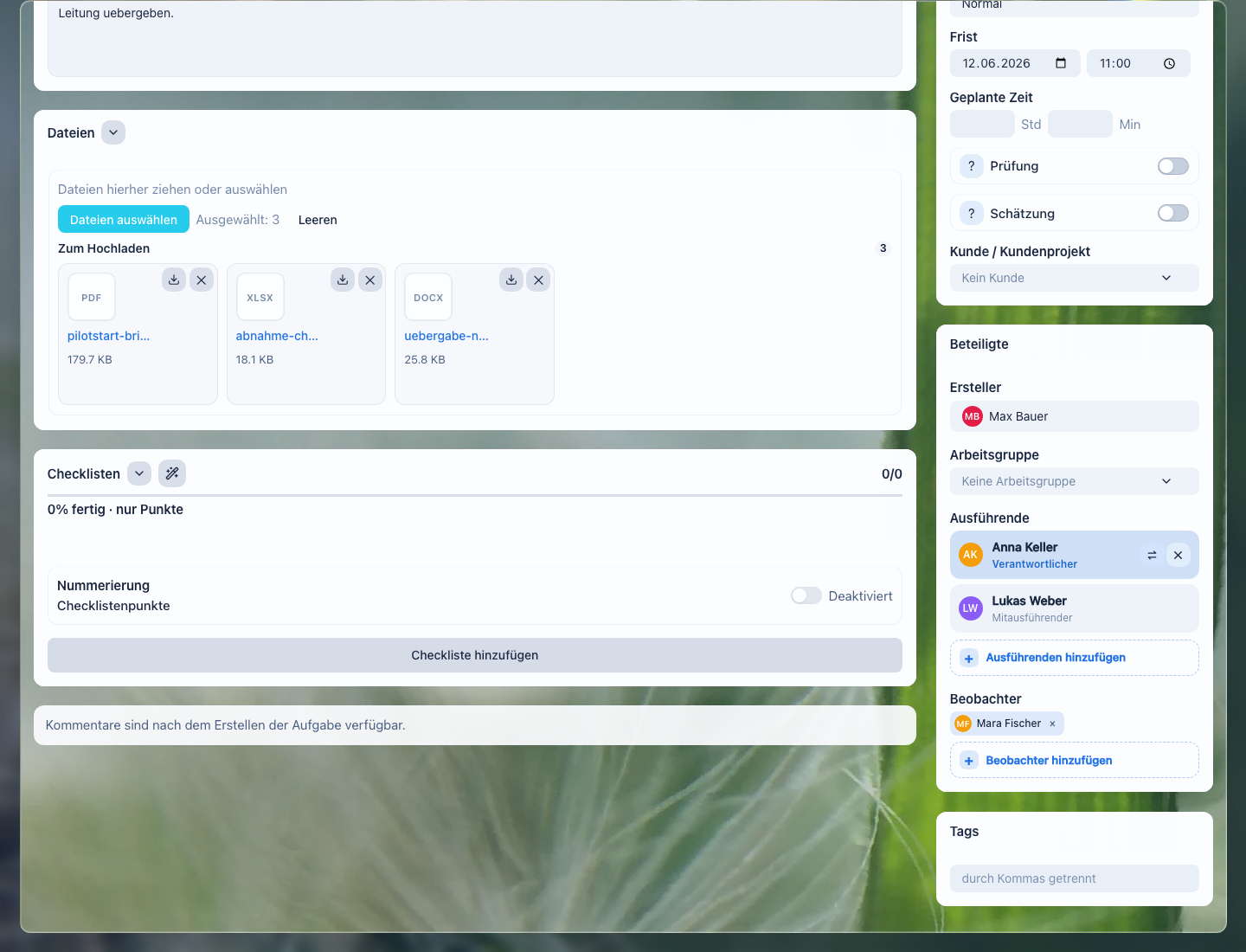Viewport: 1246px width, 952px height.
Task: Expand the Checklisten chevron menu
Action: [x=139, y=473]
